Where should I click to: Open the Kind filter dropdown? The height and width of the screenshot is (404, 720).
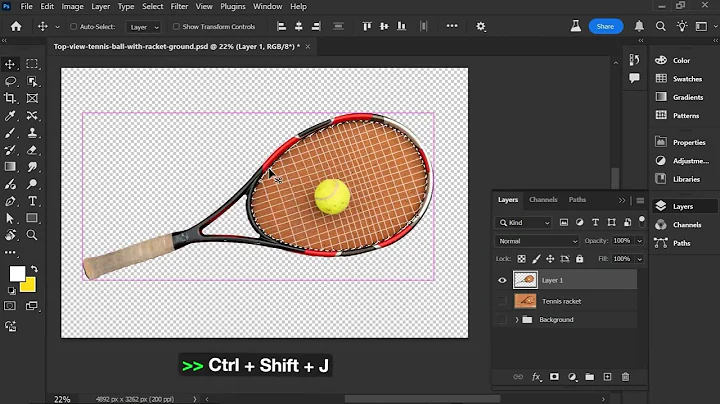[523, 223]
